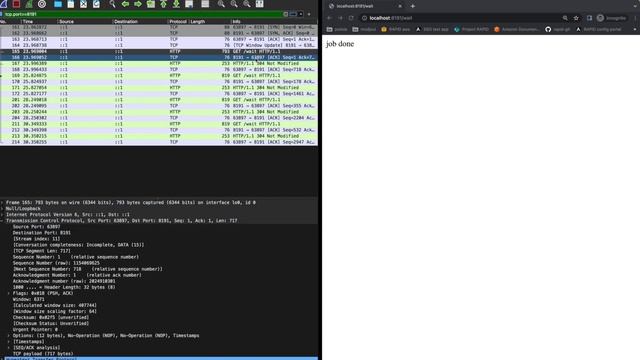The height and width of the screenshot is (360, 640).
Task: Open a new browser tab with plus
Action: [x=413, y=6]
